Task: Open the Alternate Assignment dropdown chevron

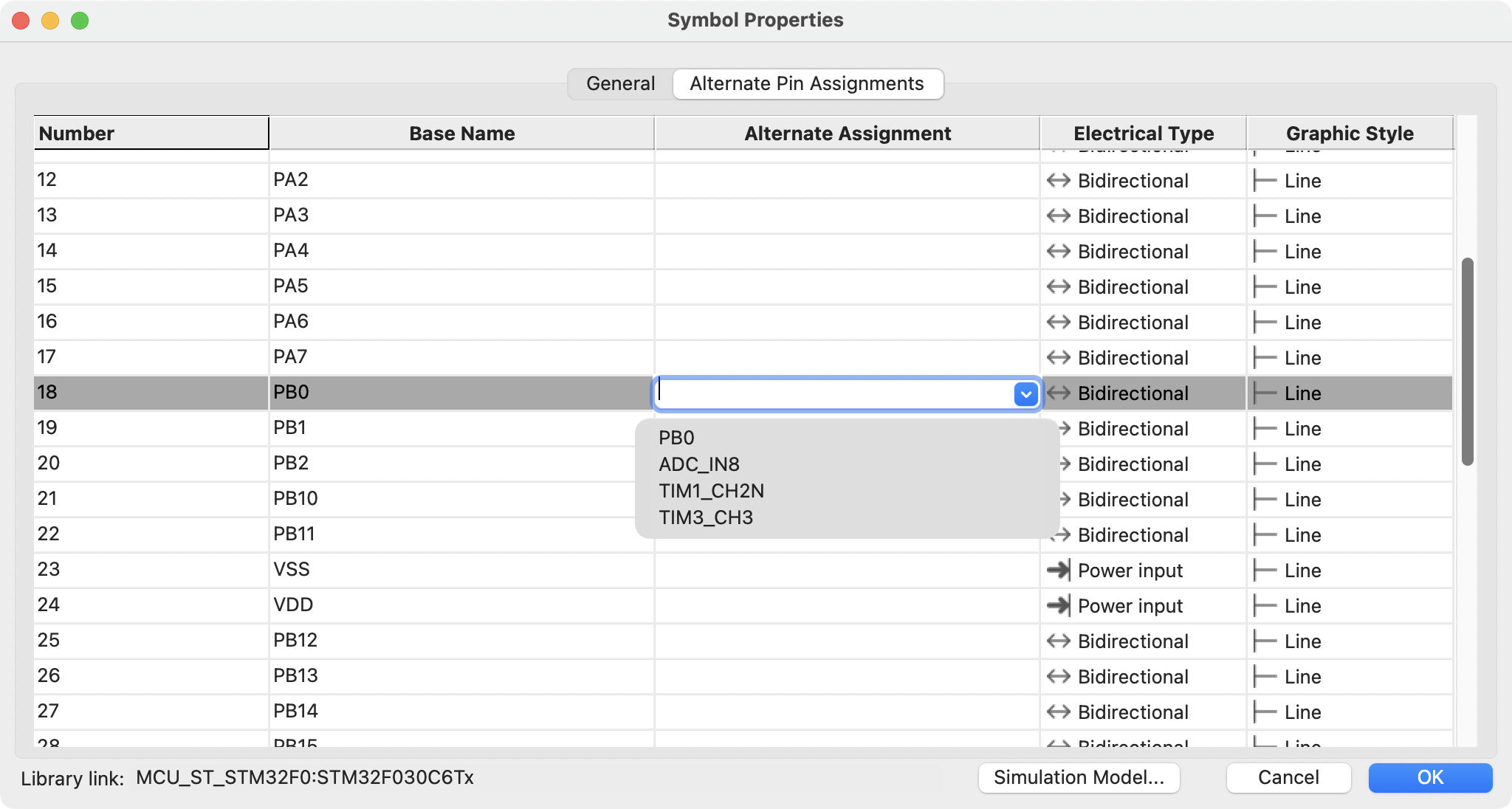Action: 1024,394
